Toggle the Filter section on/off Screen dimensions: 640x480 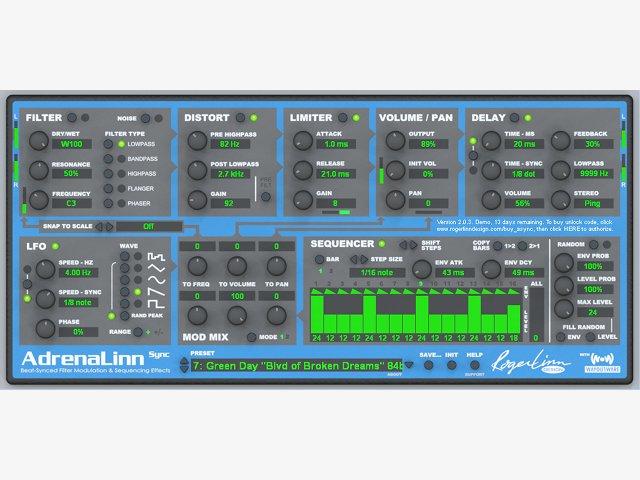point(72,118)
